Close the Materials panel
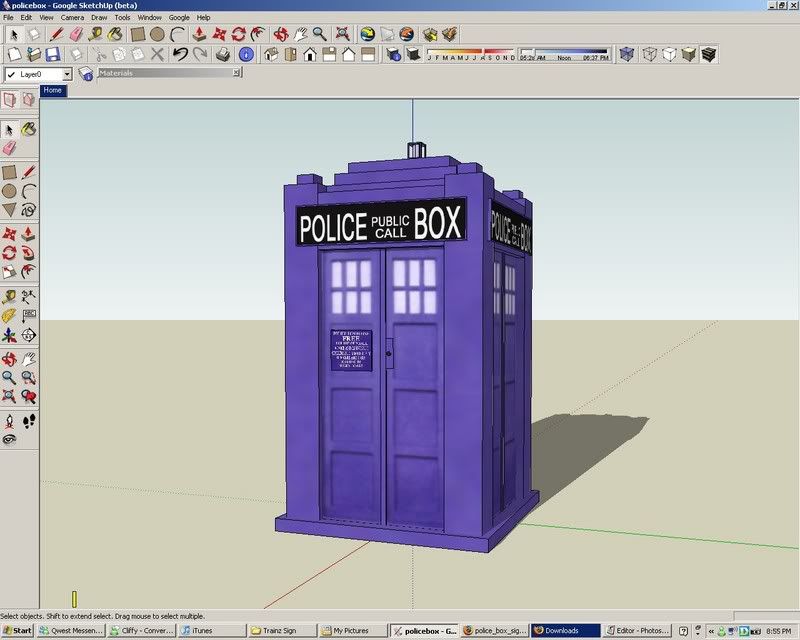Screen dimensions: 800x640 pyautogui.click(x=236, y=73)
